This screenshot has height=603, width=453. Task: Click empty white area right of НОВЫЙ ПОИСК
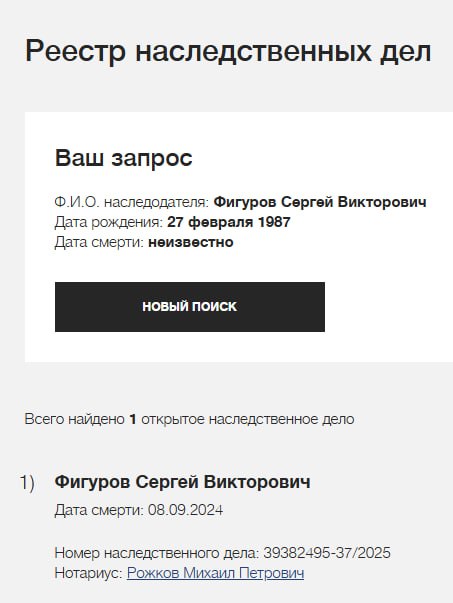tap(388, 307)
